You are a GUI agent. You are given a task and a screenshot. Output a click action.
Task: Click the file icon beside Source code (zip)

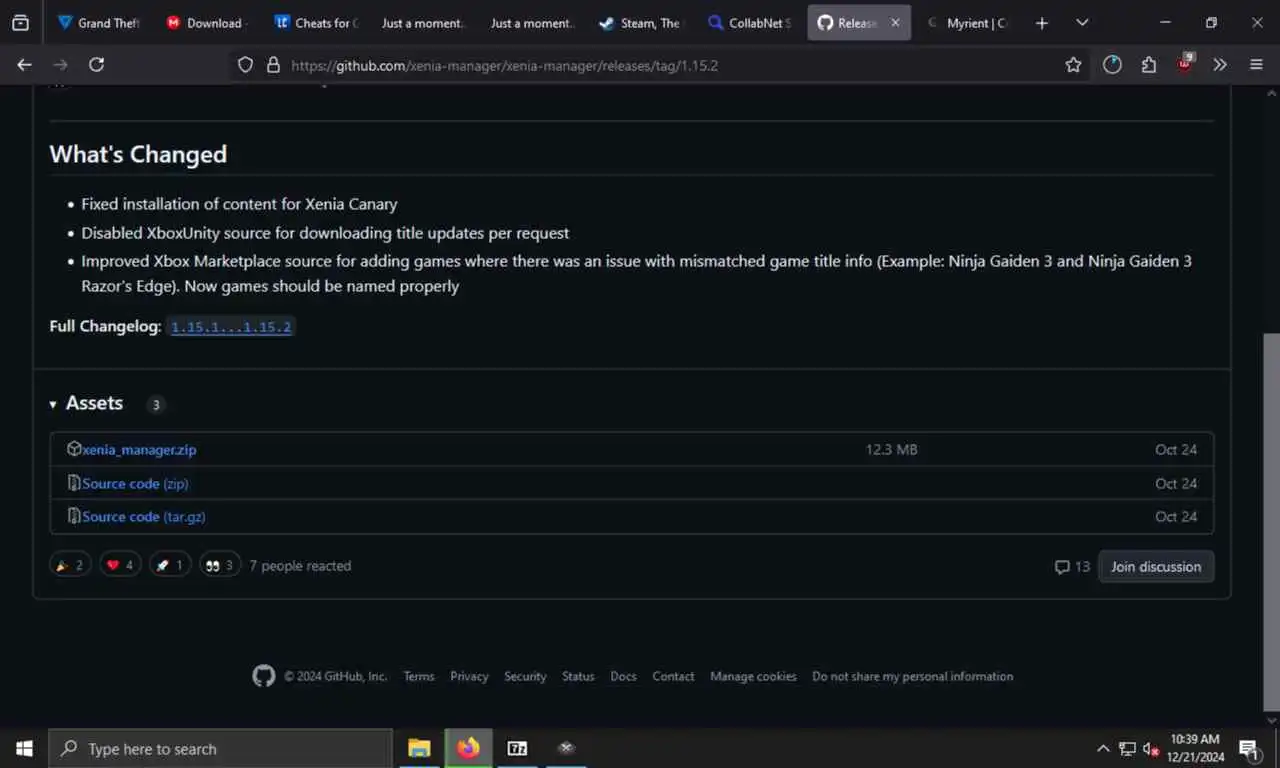click(x=74, y=483)
